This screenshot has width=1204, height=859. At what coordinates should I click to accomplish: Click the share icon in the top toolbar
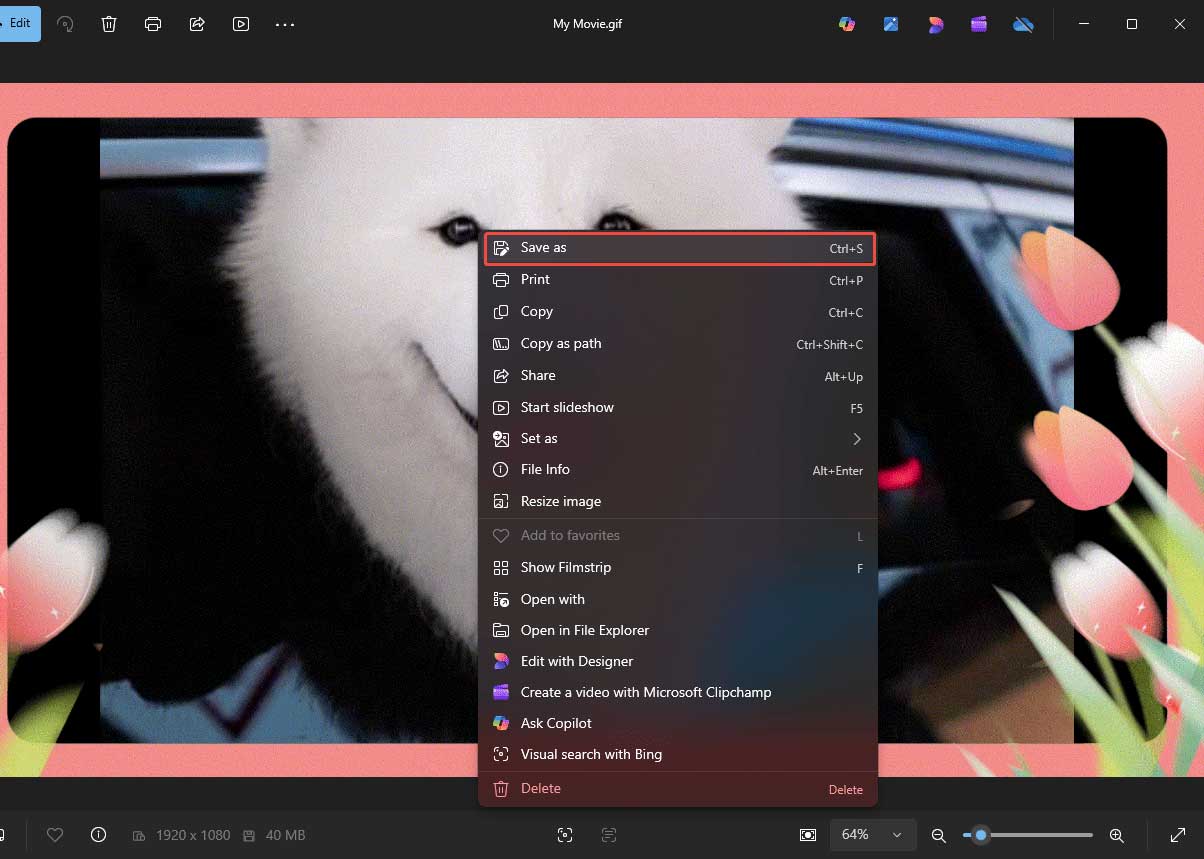click(197, 24)
